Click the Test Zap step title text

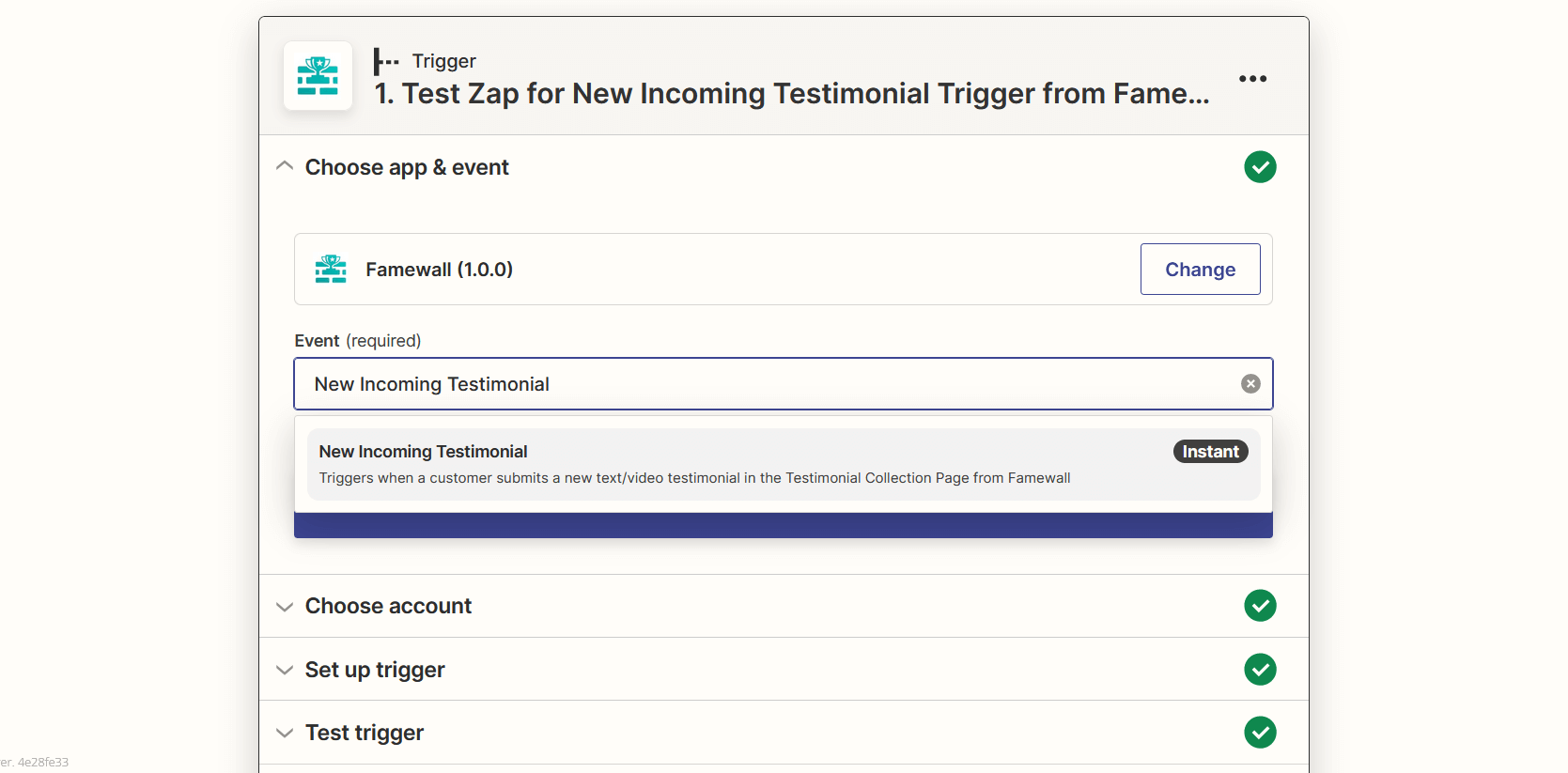(x=791, y=94)
